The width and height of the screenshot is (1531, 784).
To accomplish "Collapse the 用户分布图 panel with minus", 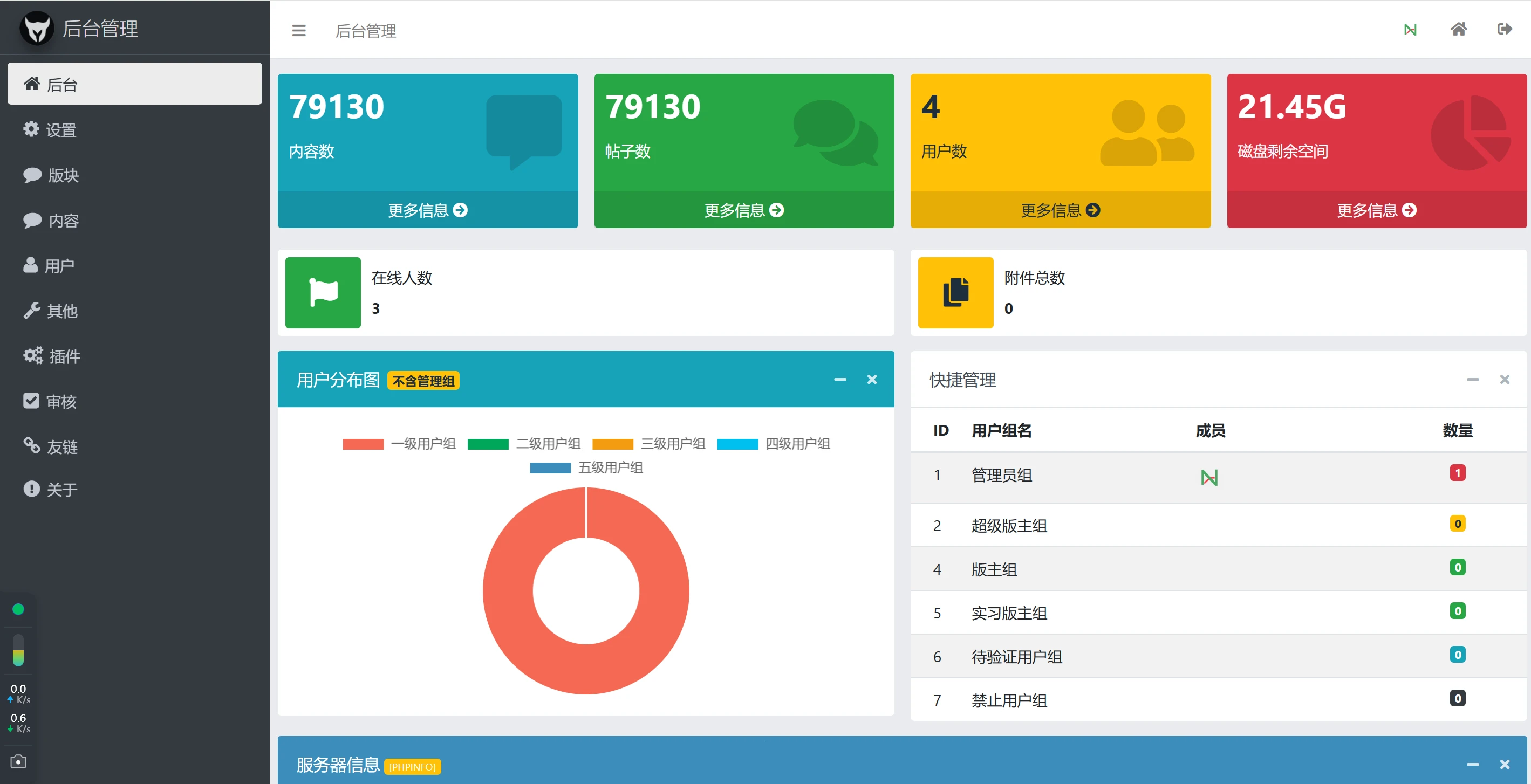I will click(x=839, y=380).
